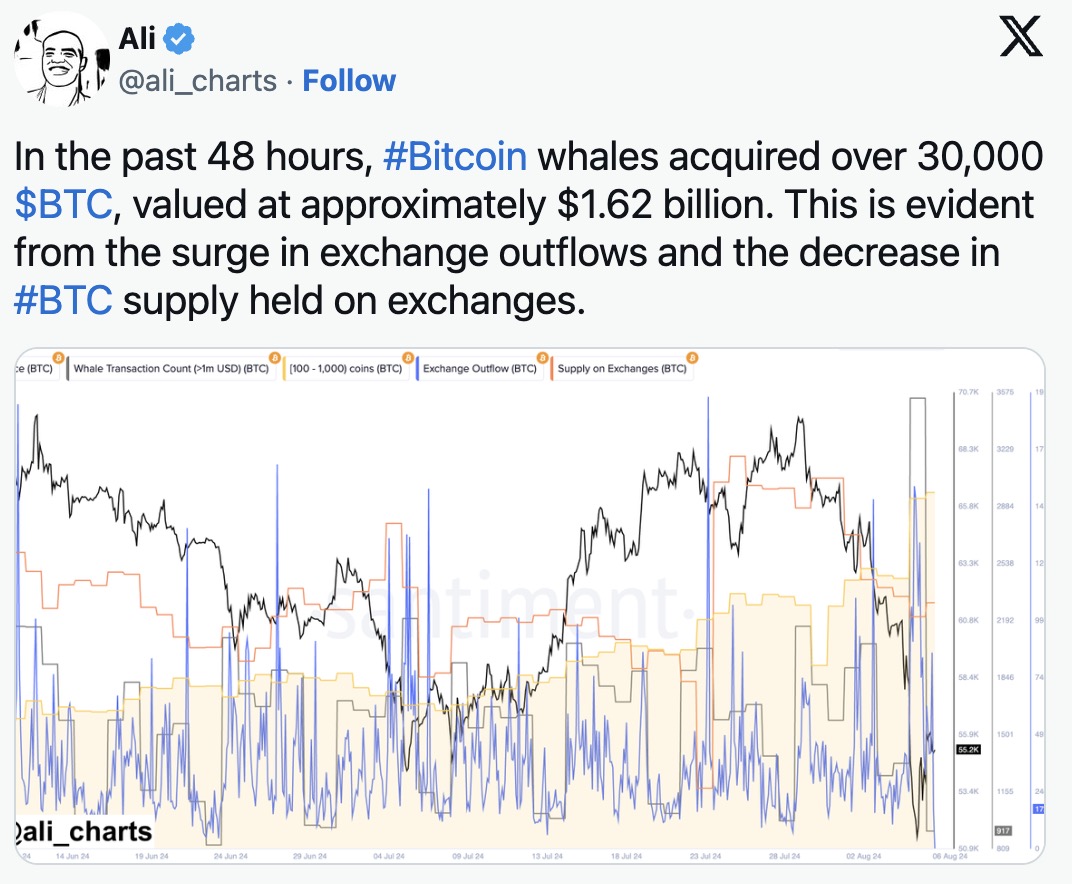This screenshot has height=884, width=1072.
Task: Click the 55.2K current price label
Action: coord(968,749)
